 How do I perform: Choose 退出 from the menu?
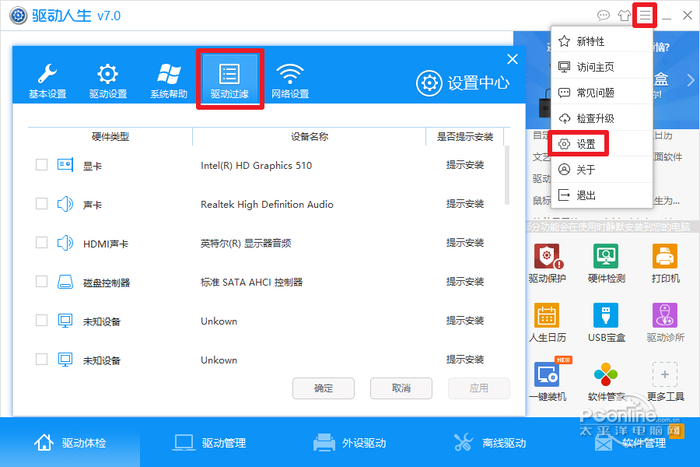pos(602,195)
